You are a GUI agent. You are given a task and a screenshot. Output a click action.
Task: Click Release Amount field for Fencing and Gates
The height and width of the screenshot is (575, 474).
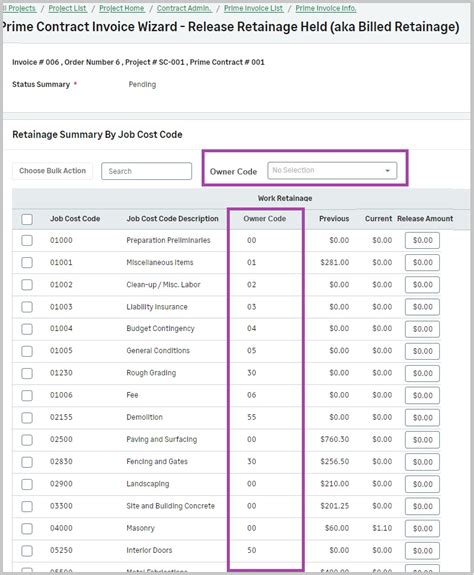pos(422,462)
